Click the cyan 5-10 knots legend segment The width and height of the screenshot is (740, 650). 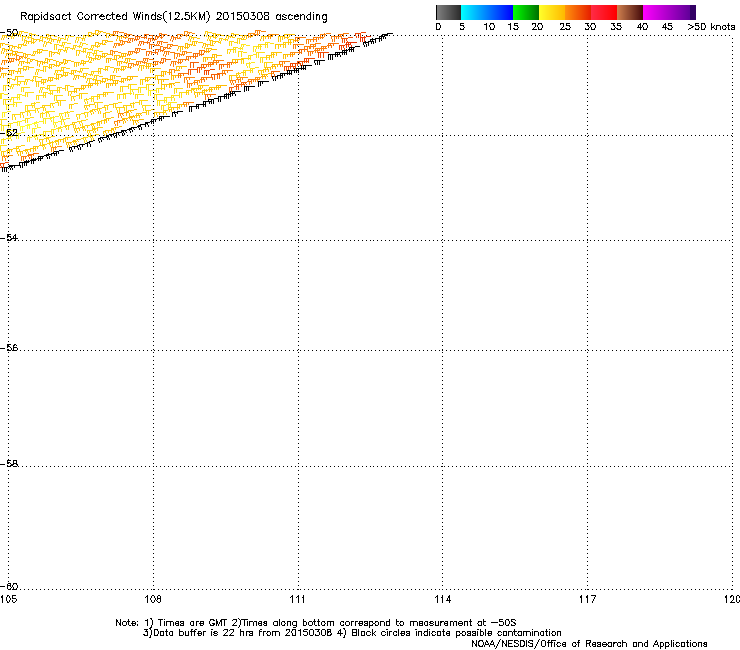coord(474,12)
